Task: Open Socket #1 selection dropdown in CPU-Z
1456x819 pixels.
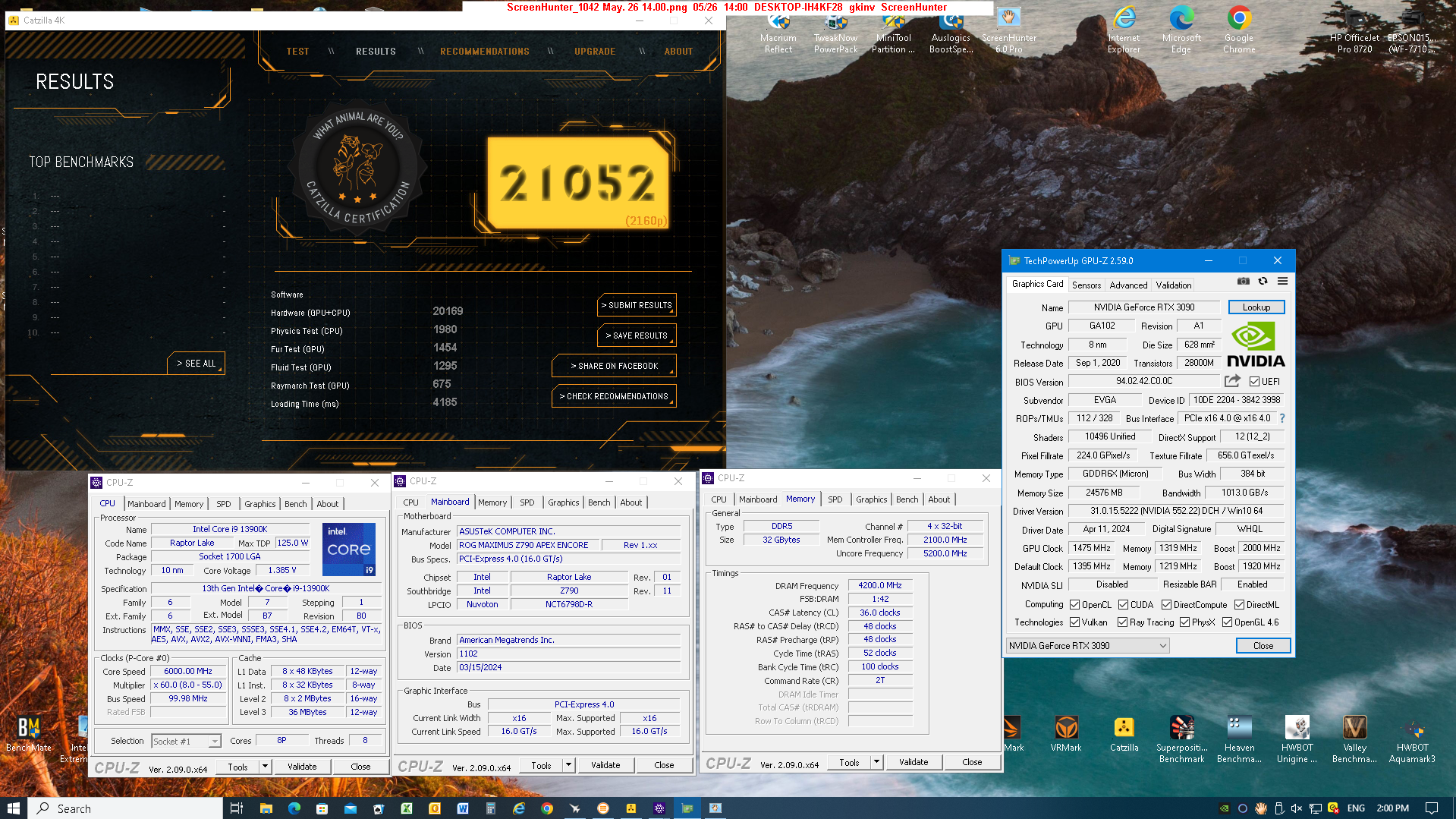Action: (x=186, y=741)
